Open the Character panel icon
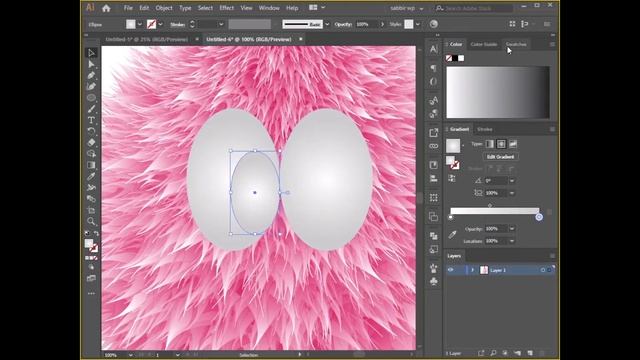640x360 pixels. pyautogui.click(x=433, y=49)
